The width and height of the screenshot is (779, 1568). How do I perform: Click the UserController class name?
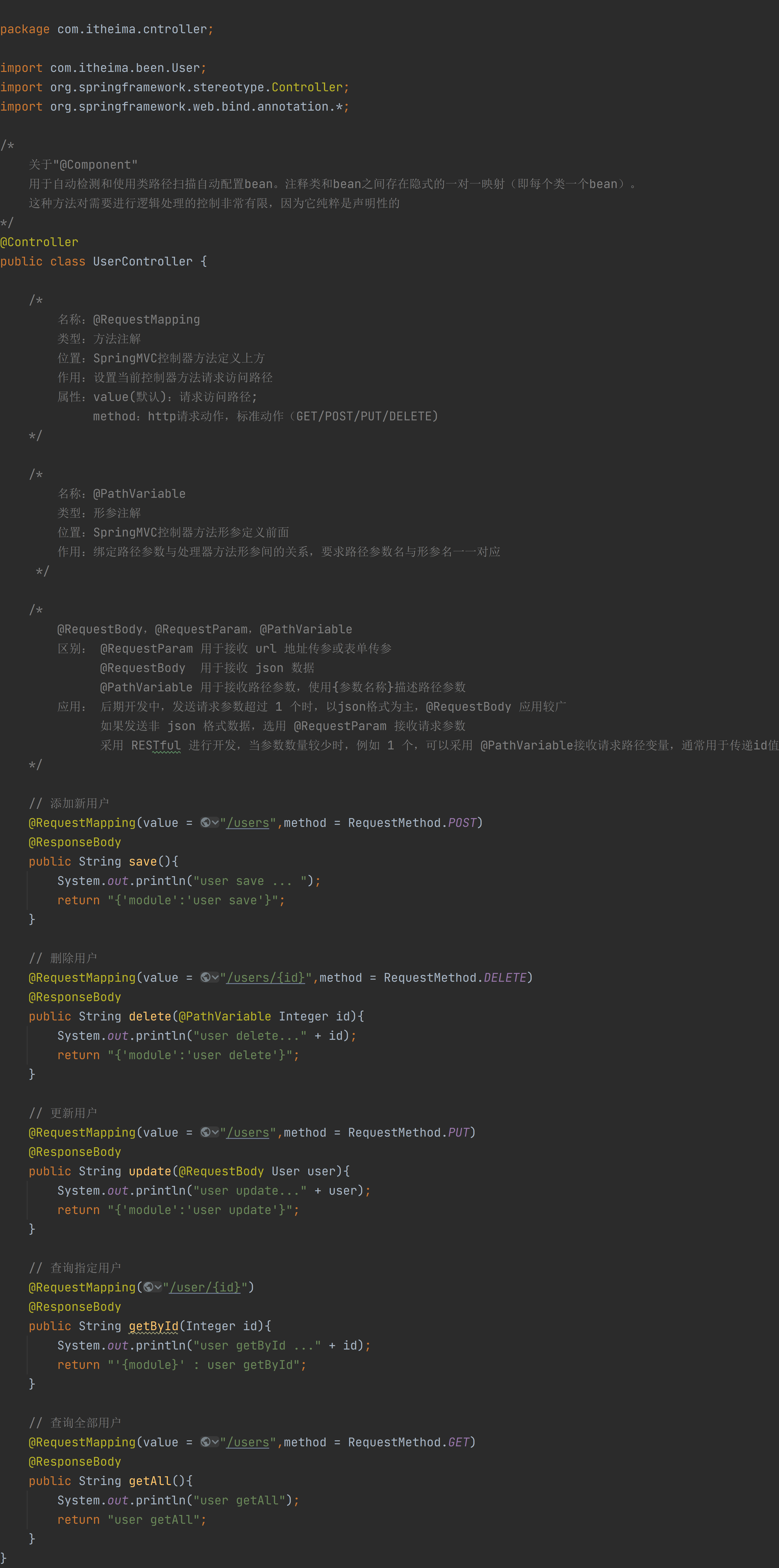click(x=142, y=261)
